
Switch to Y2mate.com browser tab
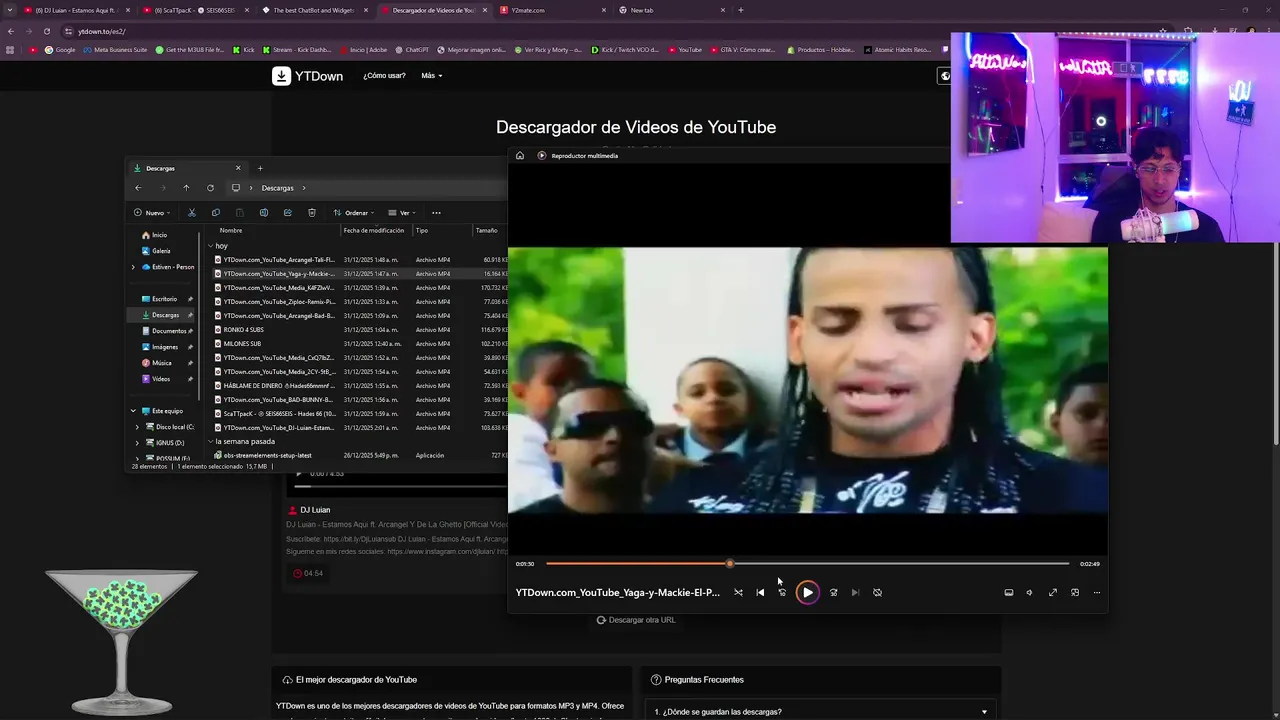[x=552, y=10]
